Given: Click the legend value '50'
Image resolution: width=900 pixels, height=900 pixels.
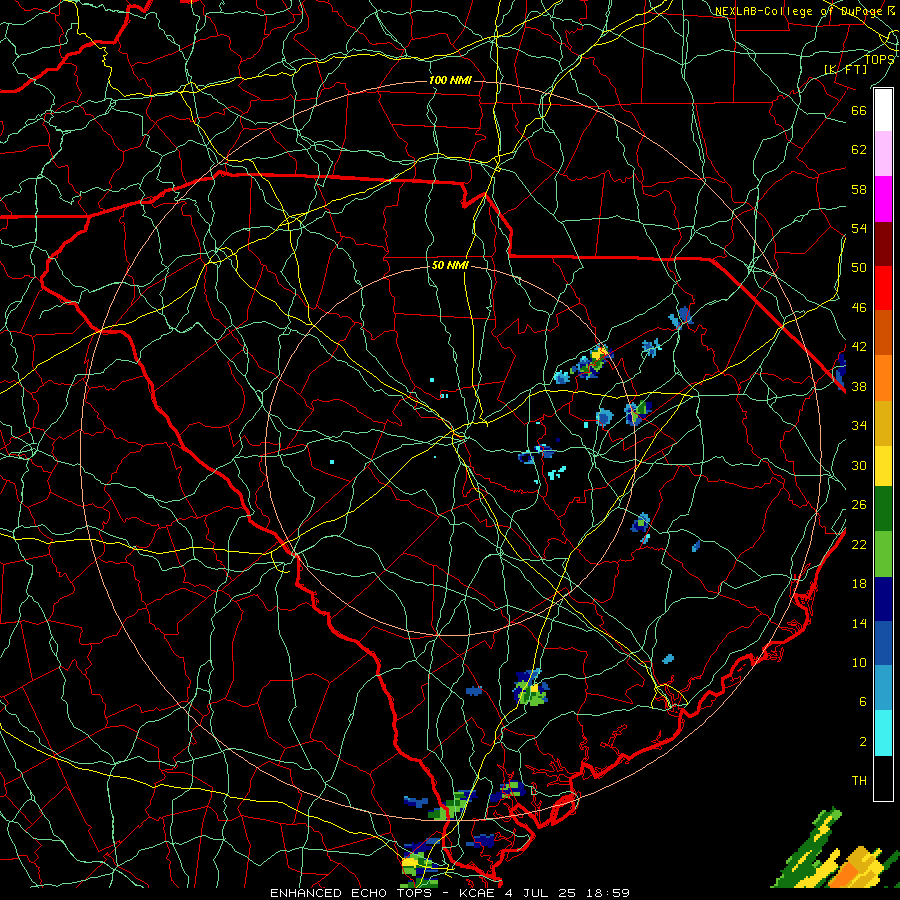Looking at the screenshot, I should pyautogui.click(x=859, y=267).
